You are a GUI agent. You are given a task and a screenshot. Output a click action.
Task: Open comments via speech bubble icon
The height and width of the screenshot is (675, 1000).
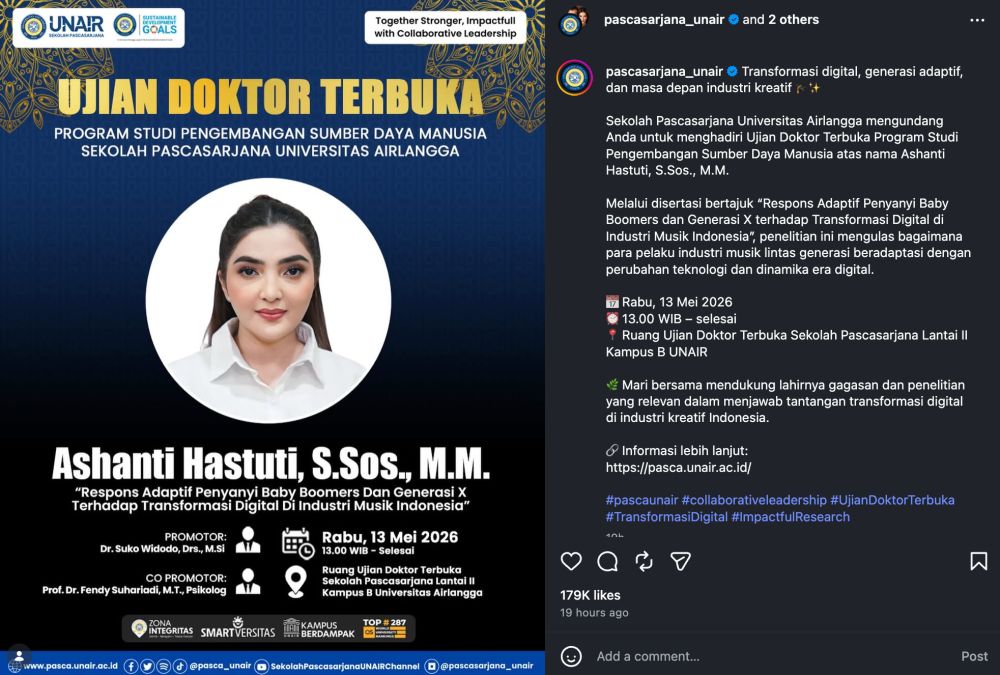pyautogui.click(x=607, y=561)
